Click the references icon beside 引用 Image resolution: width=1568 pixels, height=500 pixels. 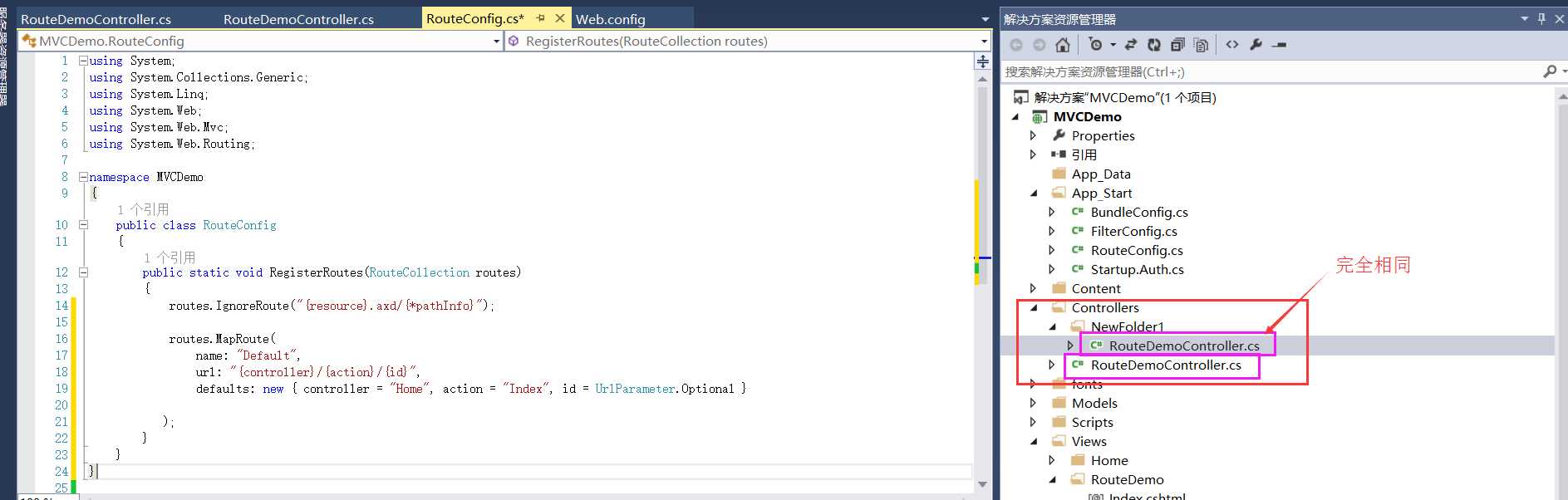pos(1059,154)
